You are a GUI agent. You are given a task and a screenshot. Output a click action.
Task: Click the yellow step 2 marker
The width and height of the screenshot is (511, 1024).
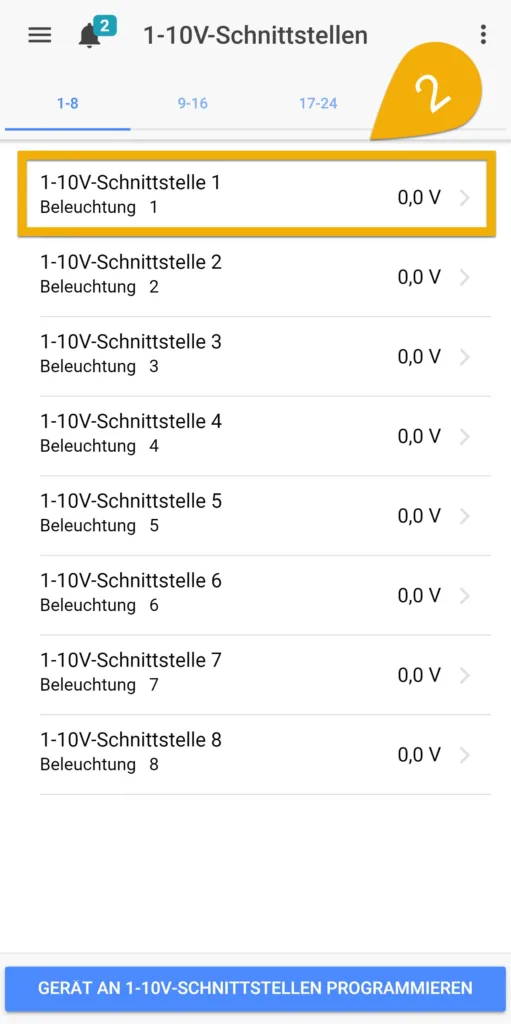pyautogui.click(x=430, y=91)
